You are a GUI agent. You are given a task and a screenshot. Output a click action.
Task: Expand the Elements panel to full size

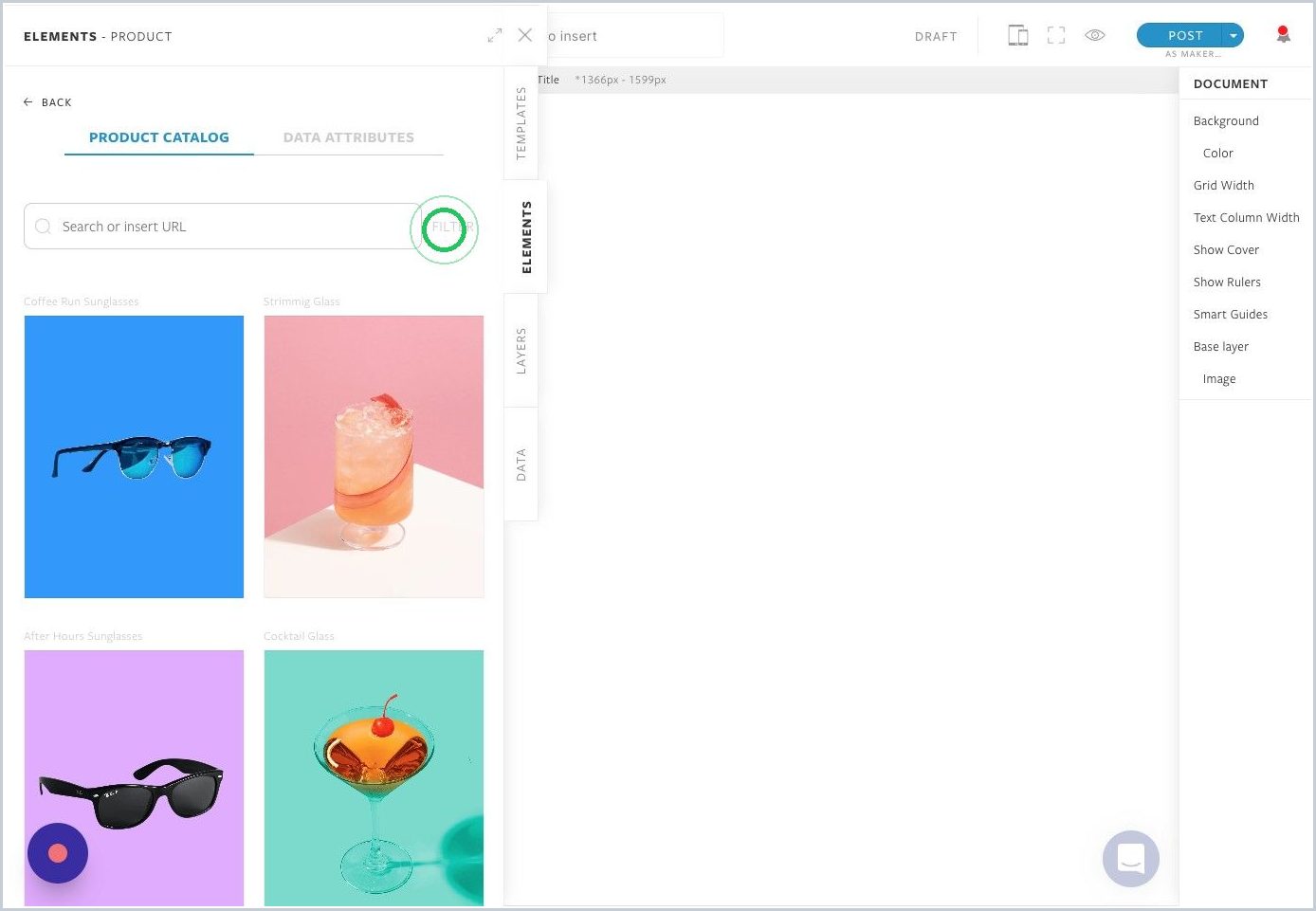(494, 36)
